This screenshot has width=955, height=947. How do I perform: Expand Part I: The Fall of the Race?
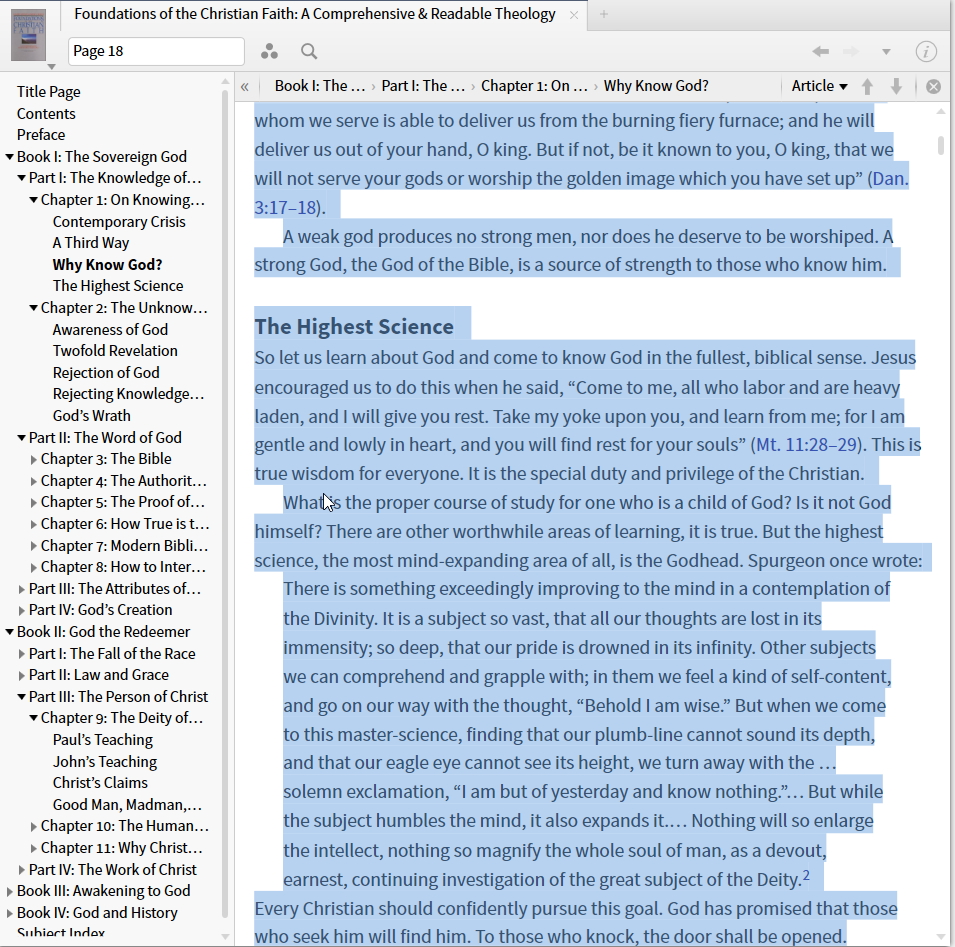click(21, 654)
